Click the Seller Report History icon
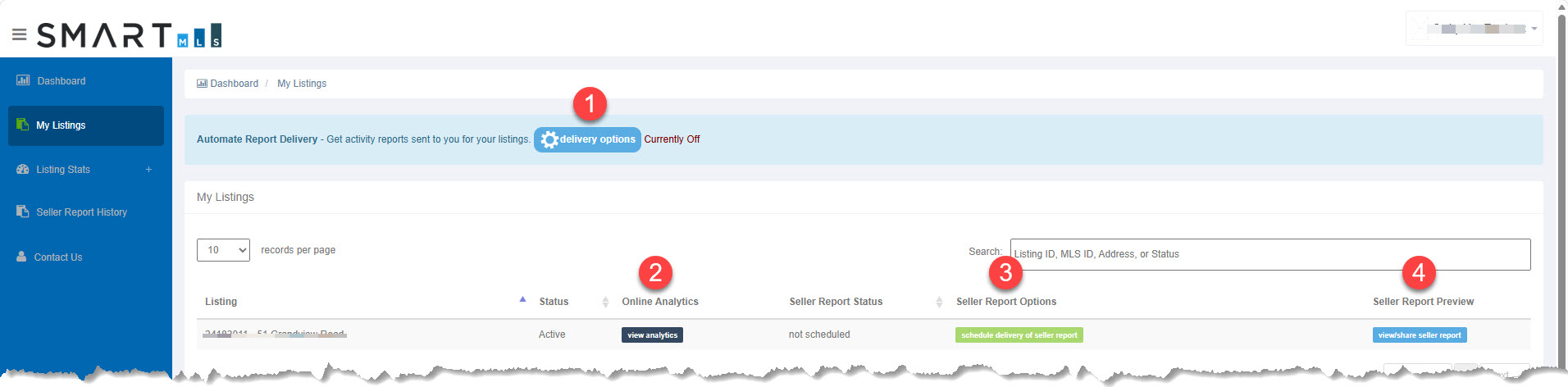Viewport: 1568px width, 387px height. pyautogui.click(x=23, y=212)
